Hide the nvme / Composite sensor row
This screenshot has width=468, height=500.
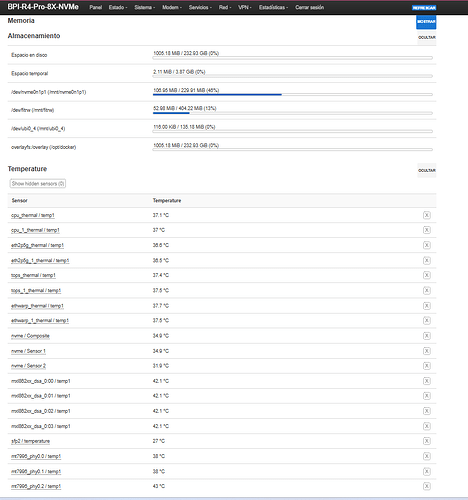tap(426, 336)
